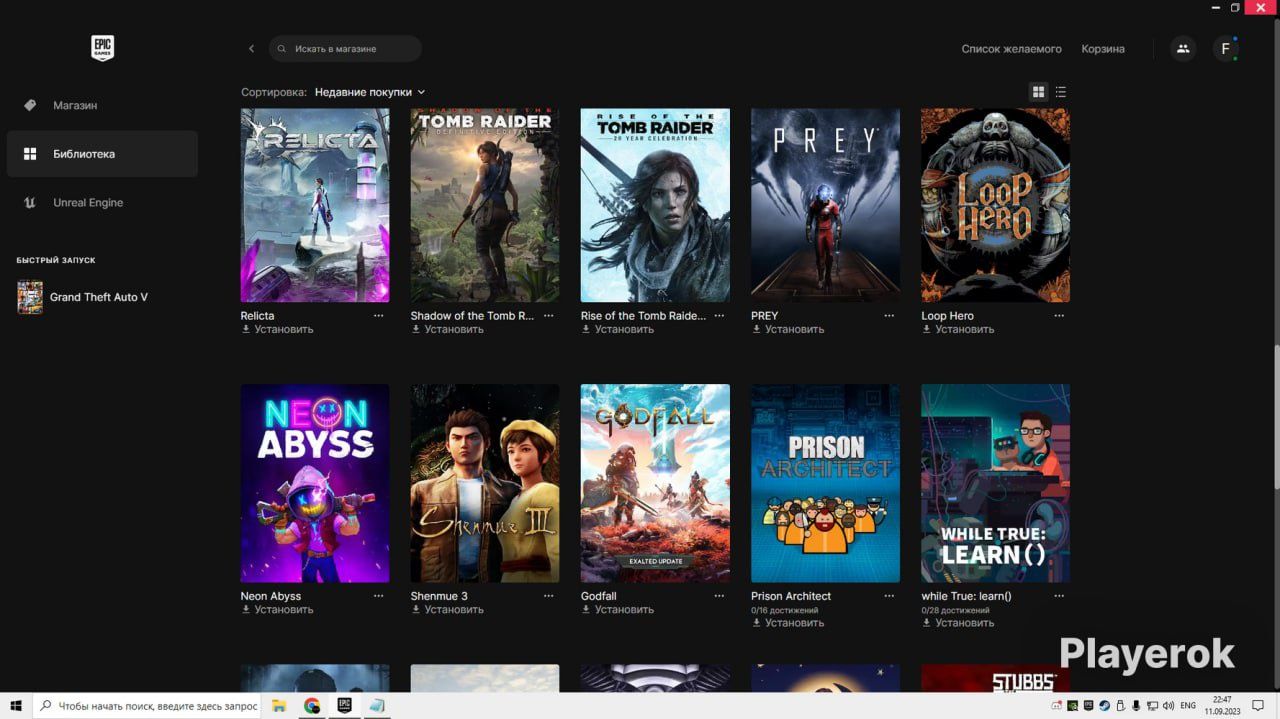This screenshot has height=719, width=1280.
Task: Click Установить under Prison Architect
Action: pyautogui.click(x=788, y=623)
